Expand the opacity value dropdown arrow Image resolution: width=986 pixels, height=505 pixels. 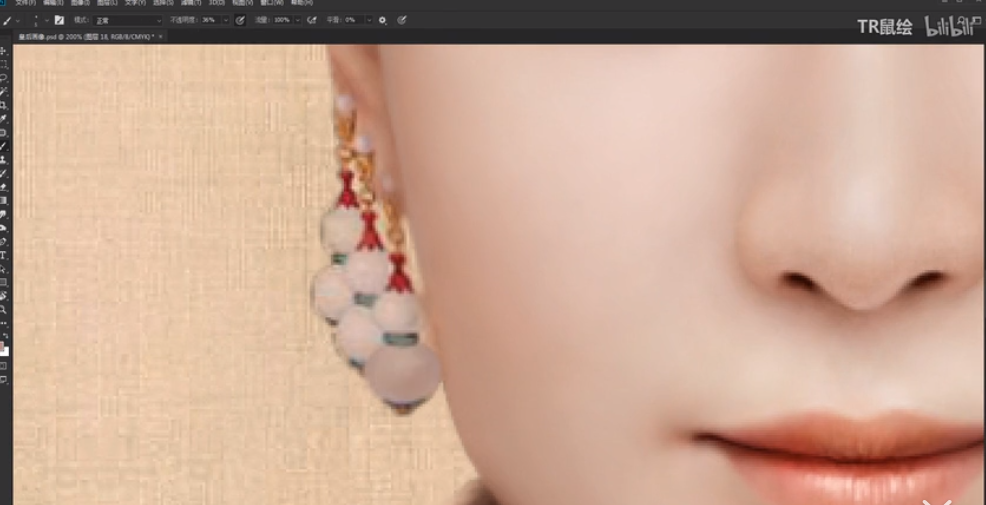point(225,20)
